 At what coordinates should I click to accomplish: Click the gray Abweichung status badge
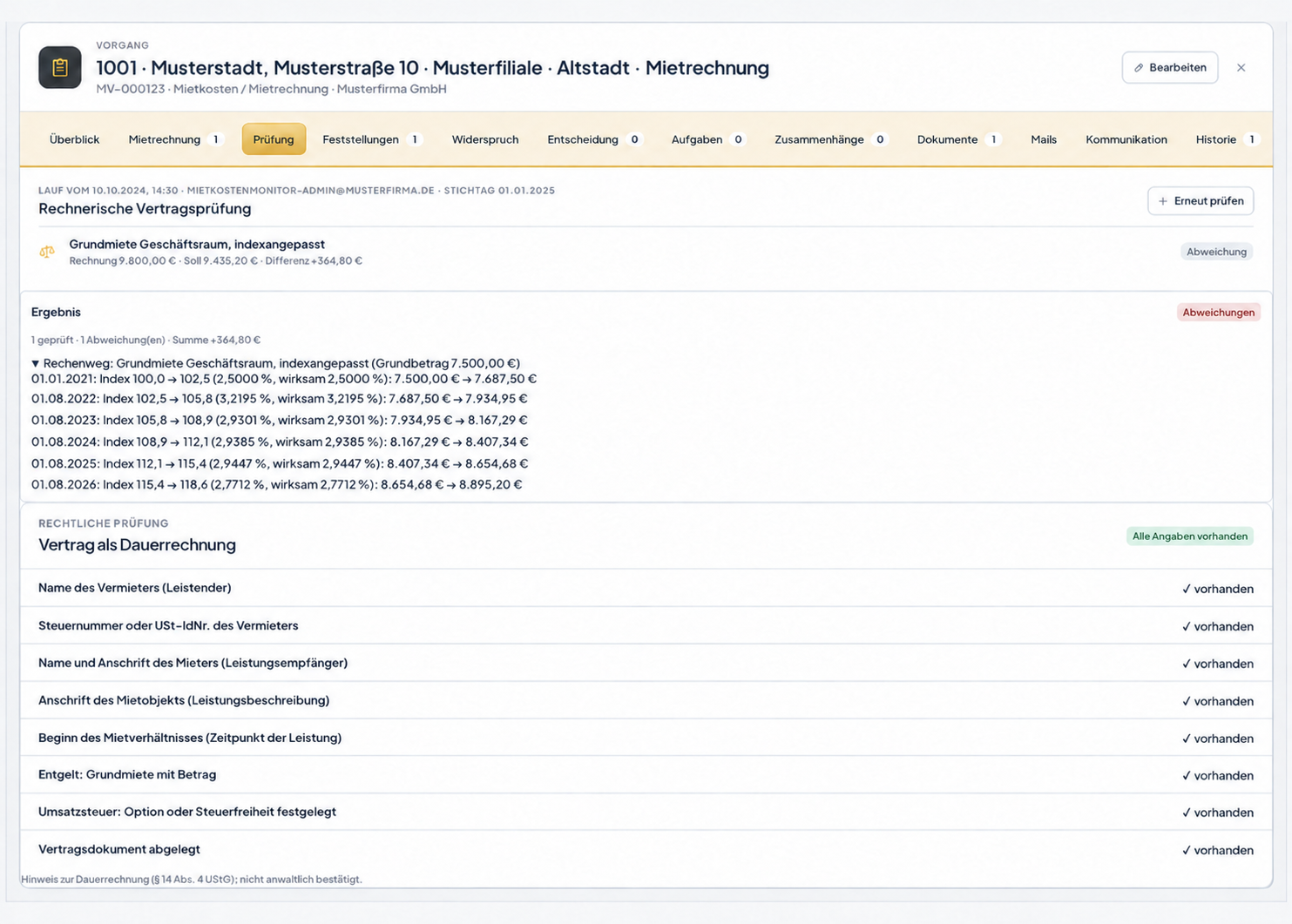pos(1216,252)
